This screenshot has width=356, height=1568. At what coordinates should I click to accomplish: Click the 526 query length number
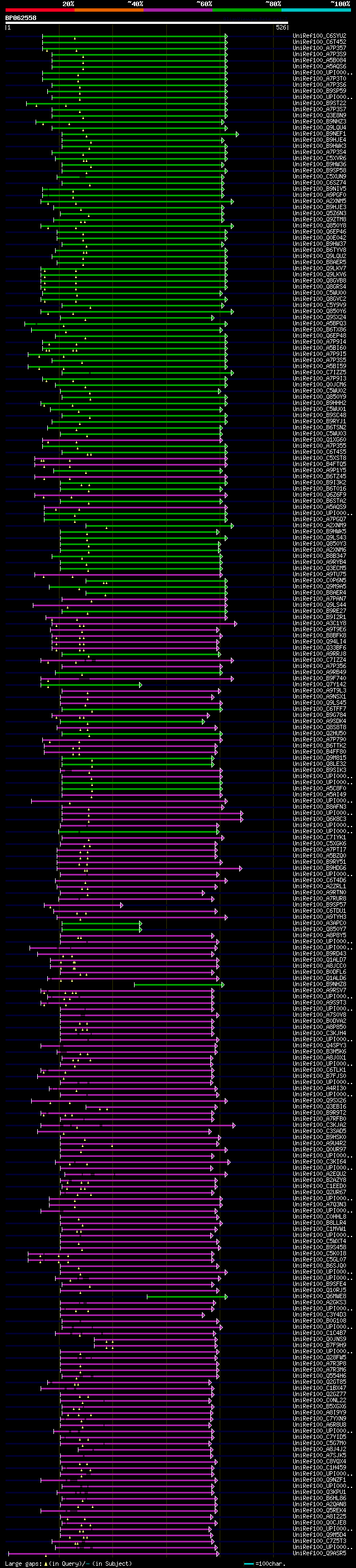point(281,28)
